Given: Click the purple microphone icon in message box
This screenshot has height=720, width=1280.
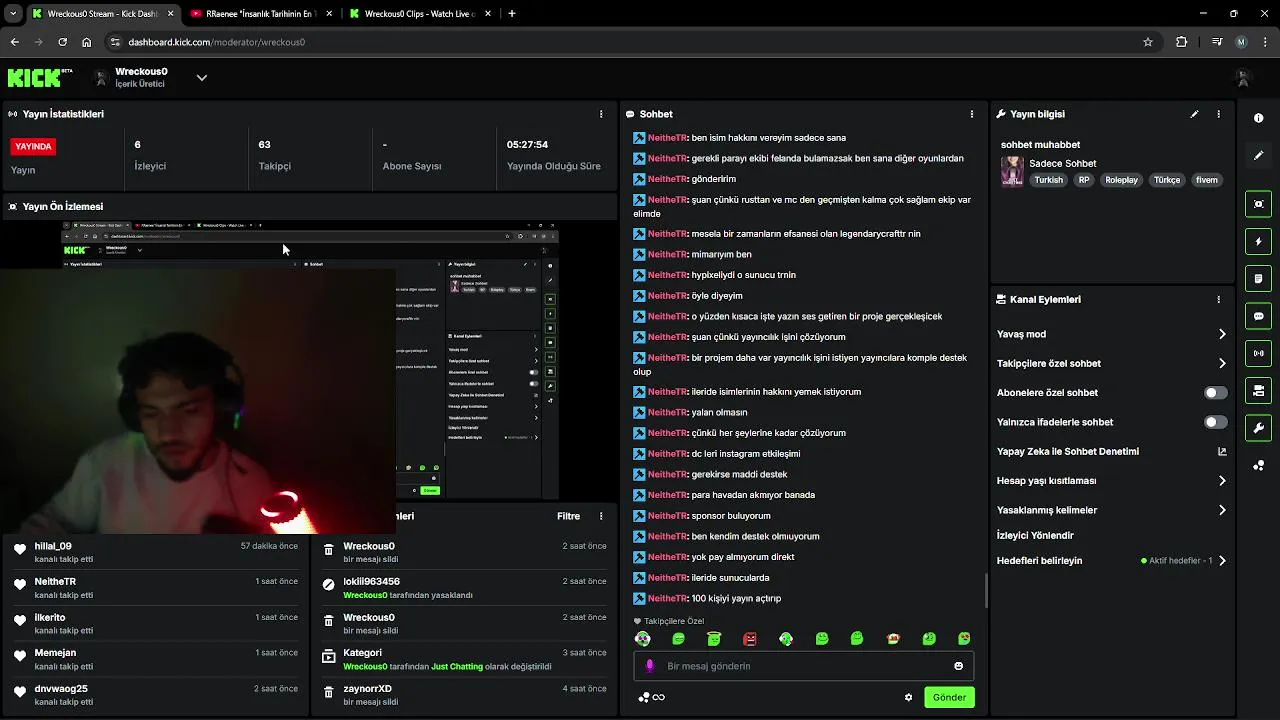Looking at the screenshot, I should tap(650, 666).
